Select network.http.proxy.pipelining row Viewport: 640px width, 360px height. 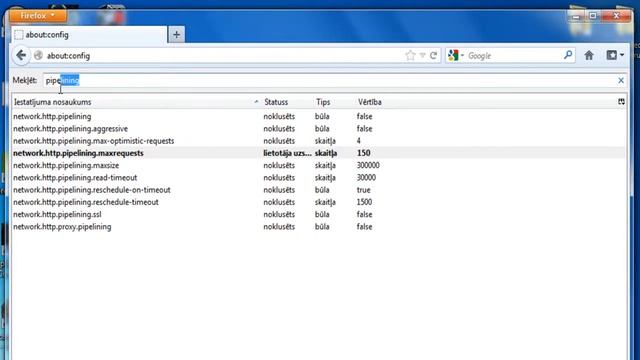(319, 227)
